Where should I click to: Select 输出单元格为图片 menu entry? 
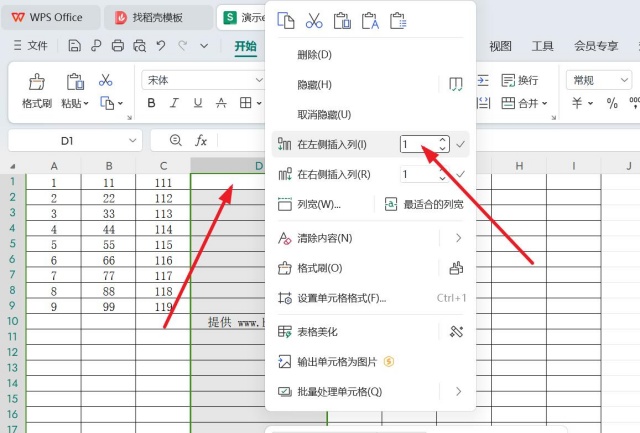[337, 362]
